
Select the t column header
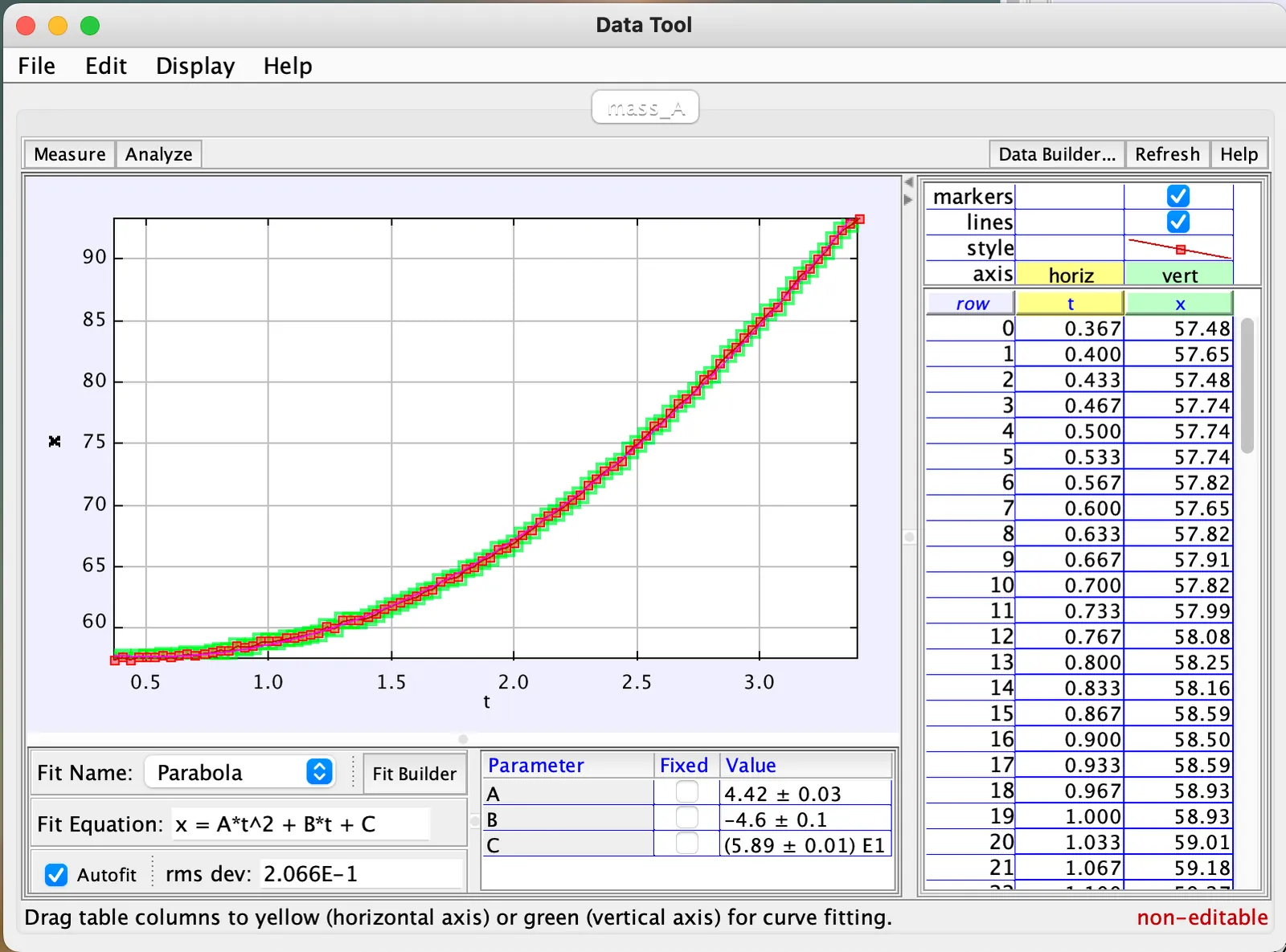point(1070,304)
